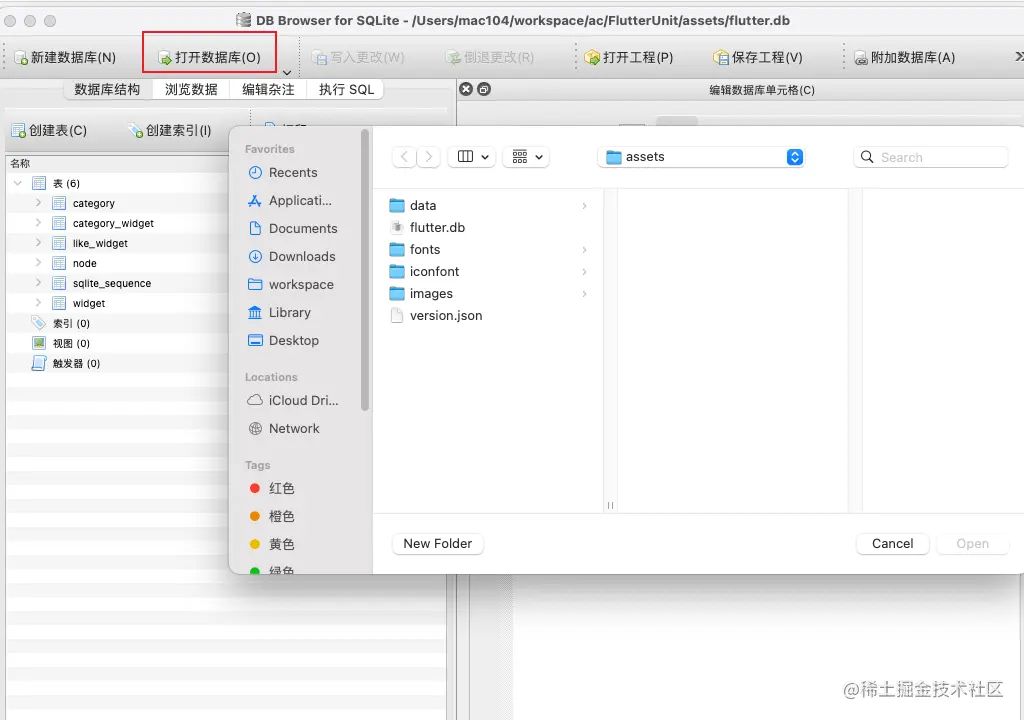Click the Search field in file dialog
The height and width of the screenshot is (720, 1024).
930,157
